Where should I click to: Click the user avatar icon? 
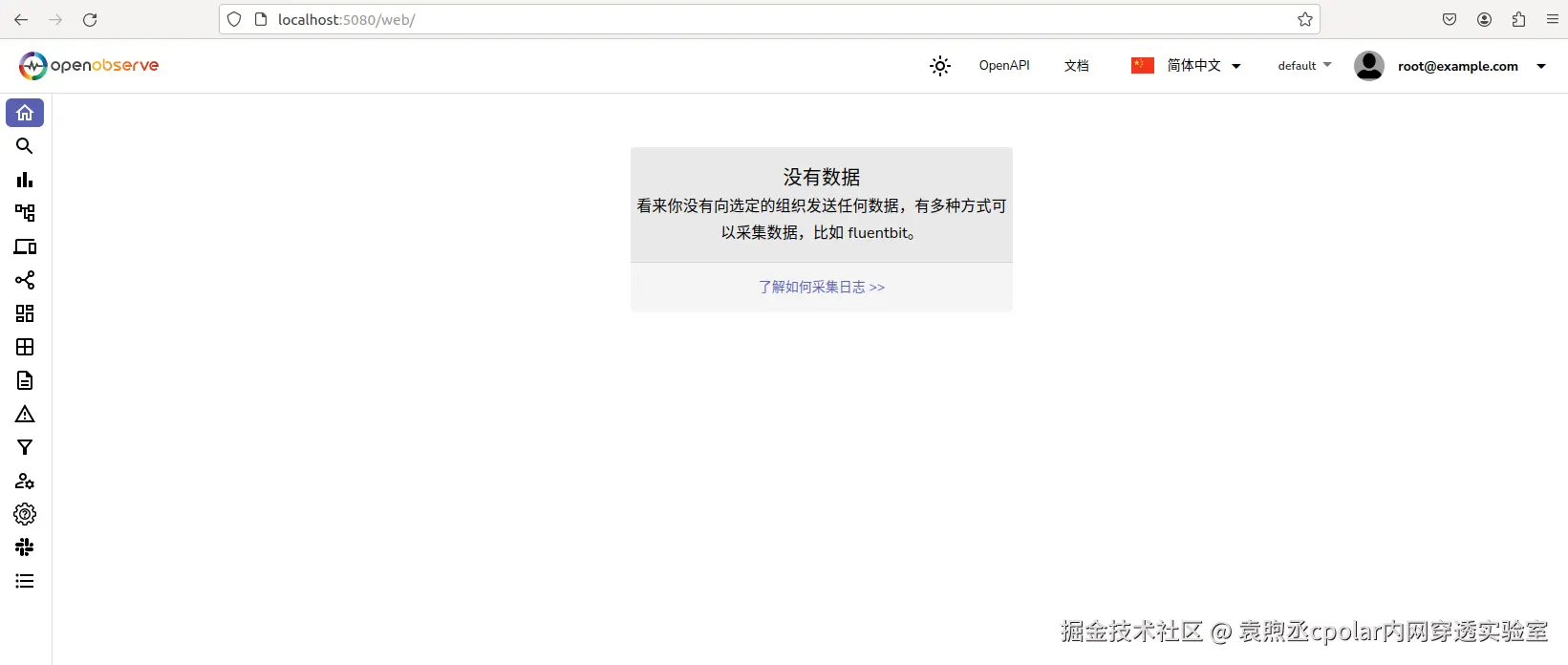(x=1369, y=66)
